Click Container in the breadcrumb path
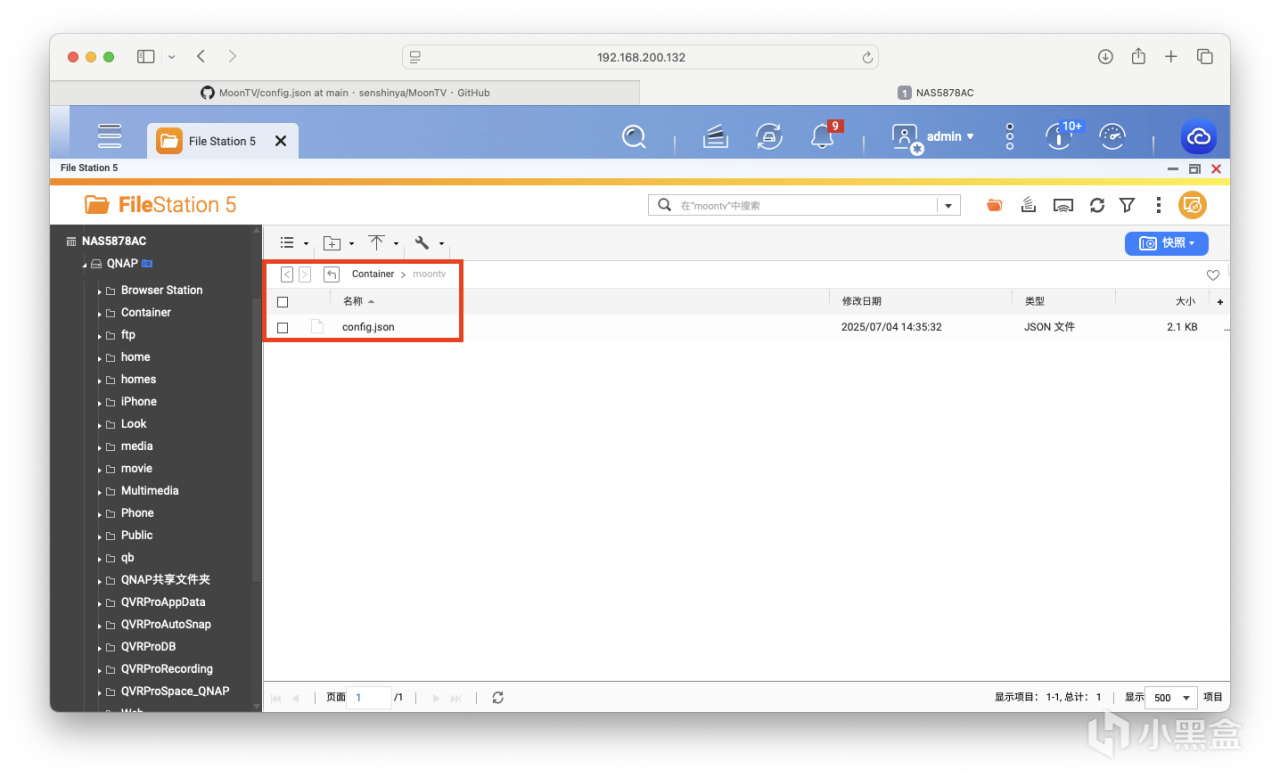1280x778 pixels. coord(373,274)
